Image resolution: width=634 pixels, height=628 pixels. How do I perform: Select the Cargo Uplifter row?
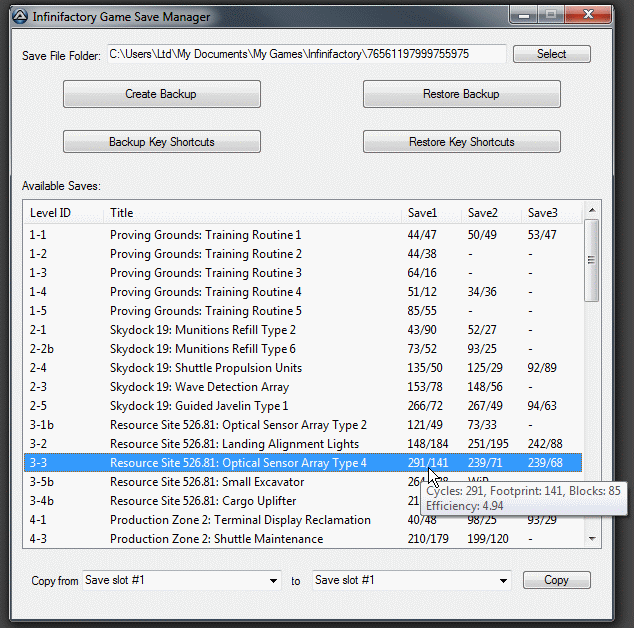point(303,501)
